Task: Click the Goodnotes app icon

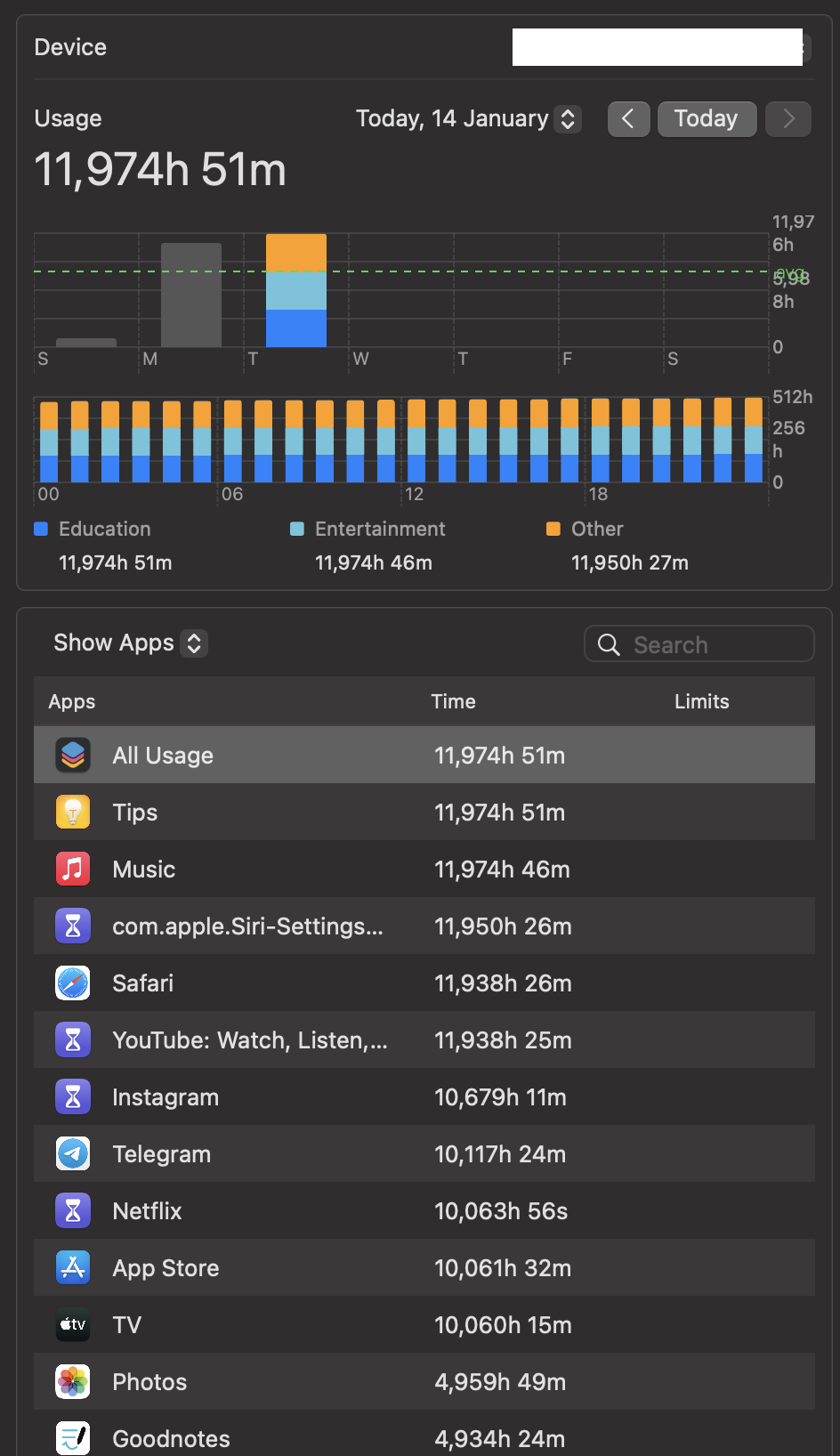Action: pyautogui.click(x=73, y=1436)
